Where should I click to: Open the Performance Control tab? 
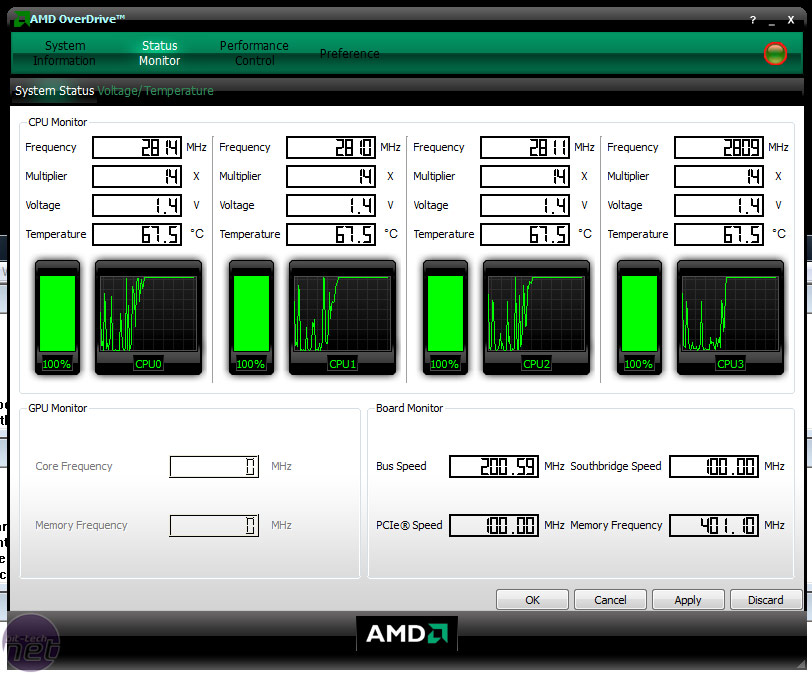pyautogui.click(x=254, y=53)
